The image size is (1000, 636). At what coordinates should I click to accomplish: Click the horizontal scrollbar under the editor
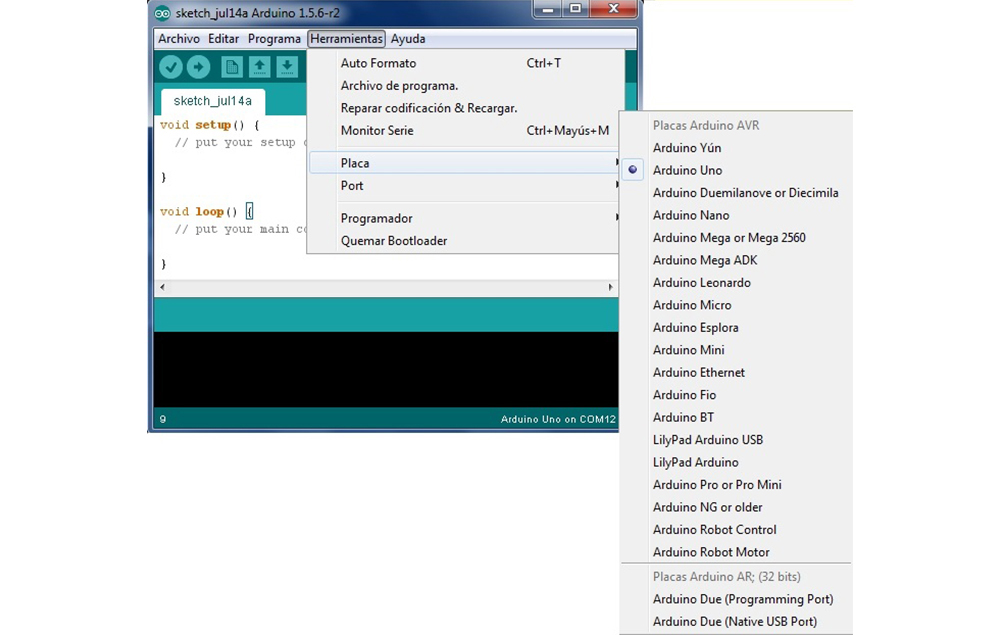[385, 287]
